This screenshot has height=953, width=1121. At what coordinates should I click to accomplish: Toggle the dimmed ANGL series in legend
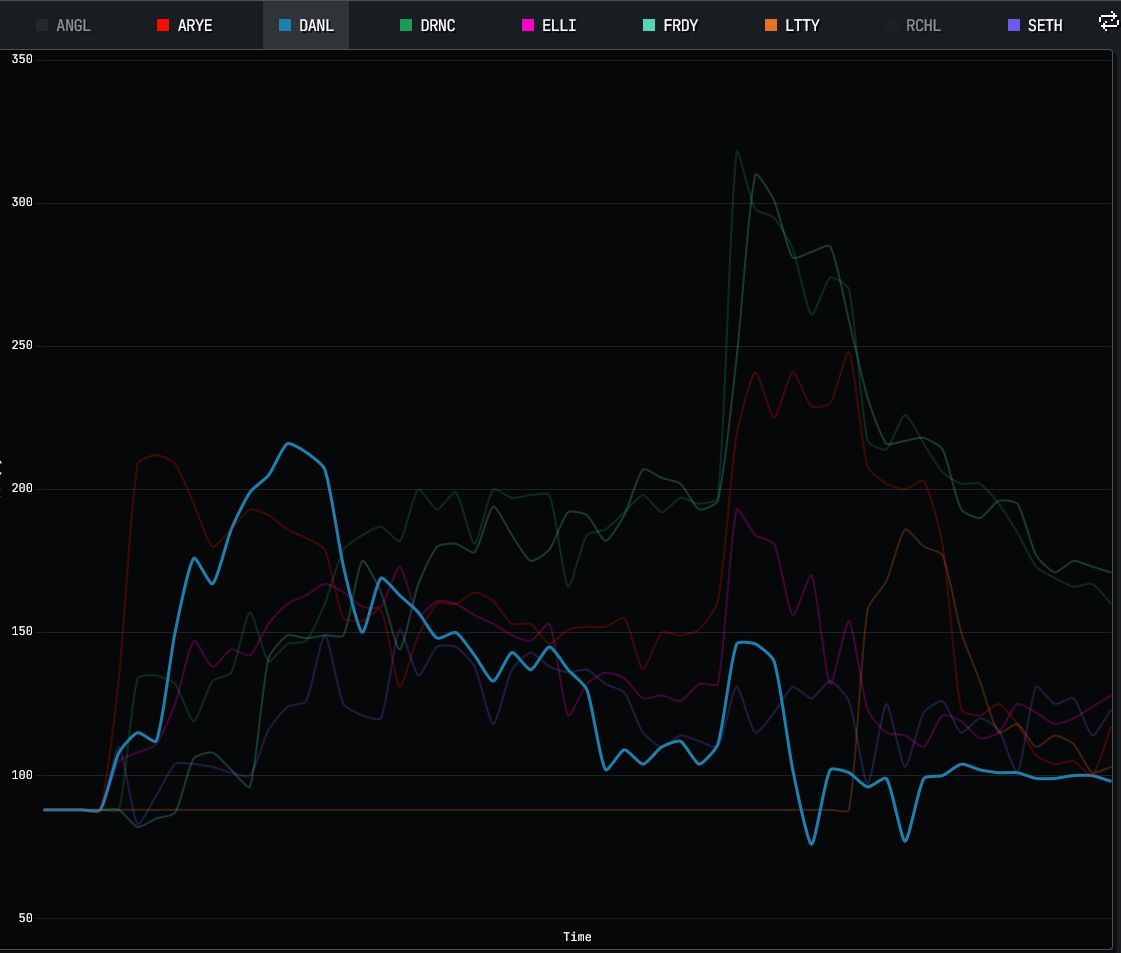(x=64, y=26)
